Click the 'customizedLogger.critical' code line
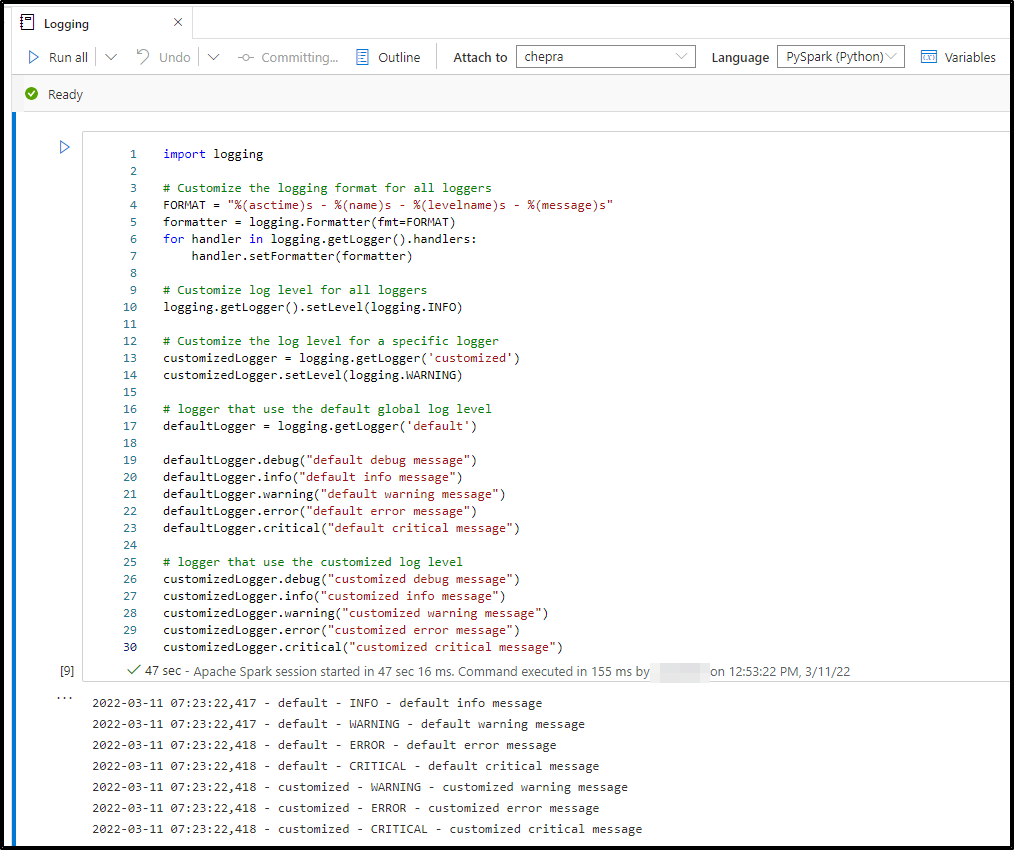This screenshot has width=1014, height=850. tap(363, 648)
